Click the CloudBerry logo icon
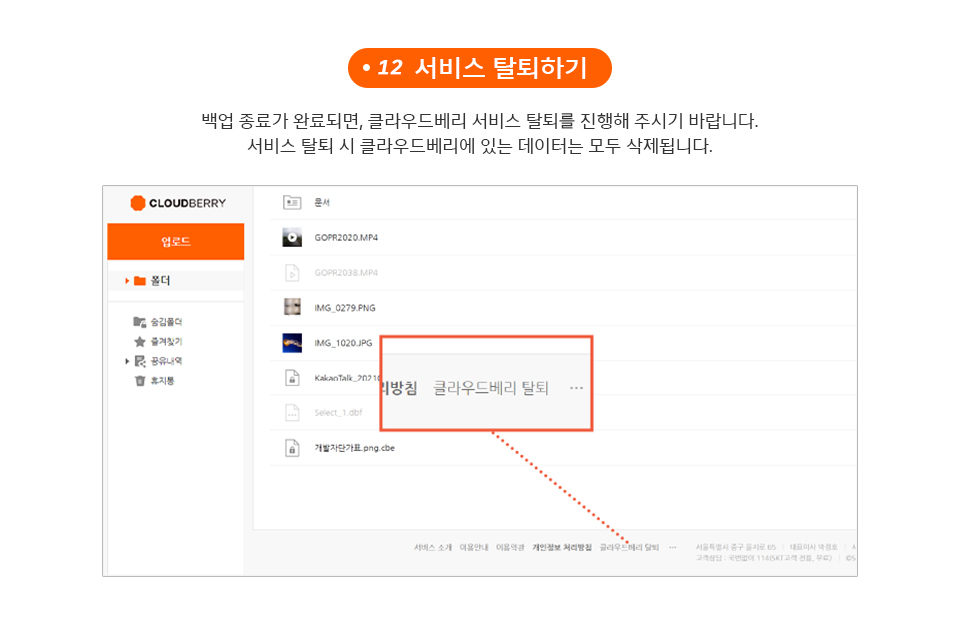960x620 pixels. click(138, 203)
